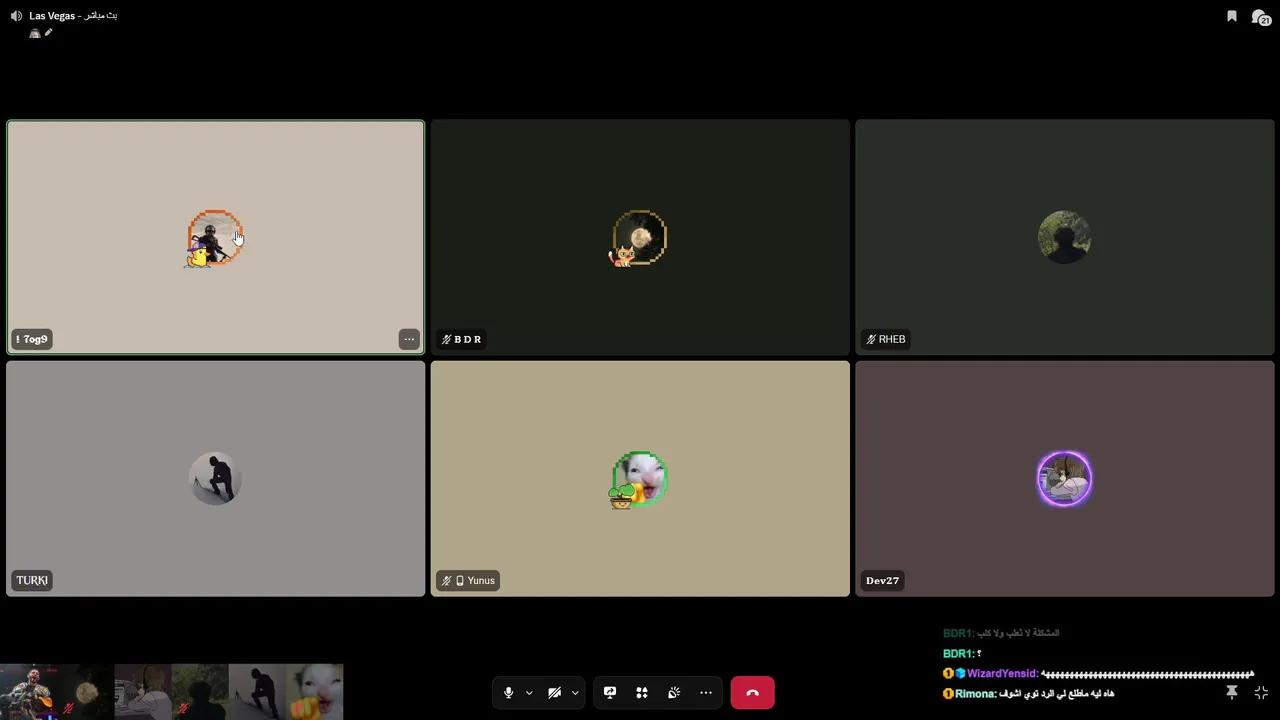Open more options on Tog9 tile

[409, 339]
